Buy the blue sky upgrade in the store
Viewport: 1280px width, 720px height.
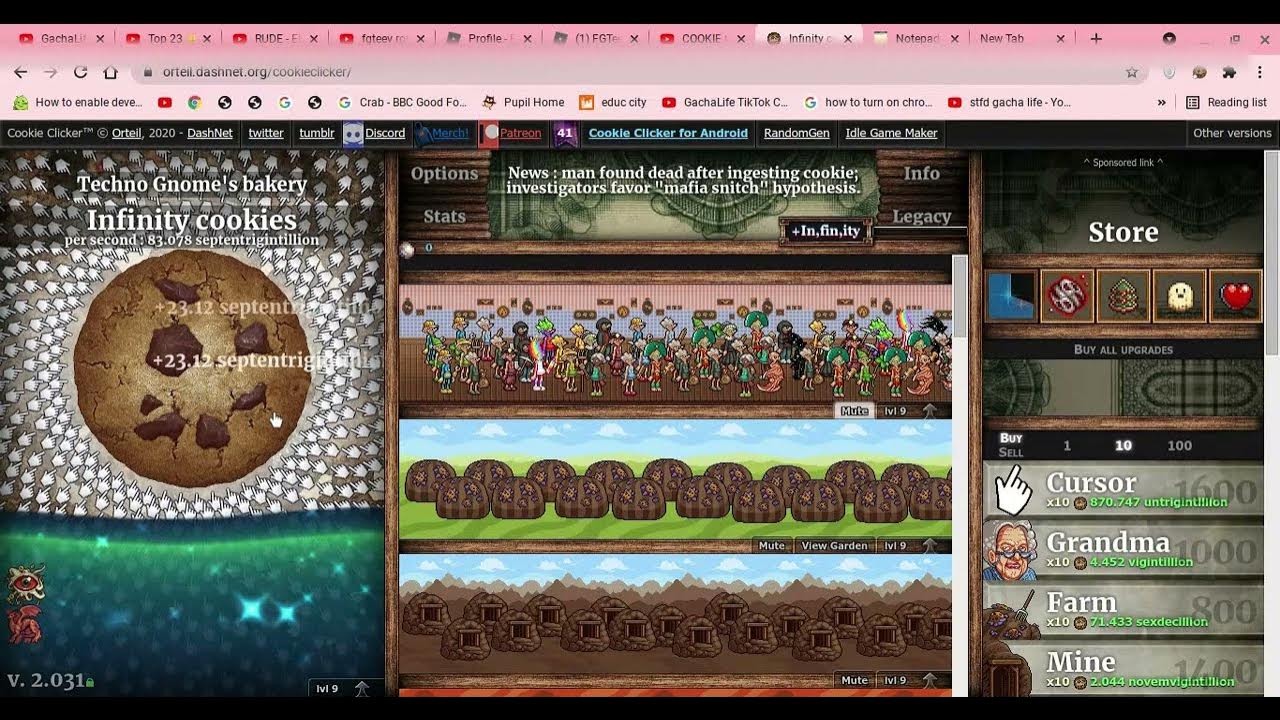tap(1011, 297)
